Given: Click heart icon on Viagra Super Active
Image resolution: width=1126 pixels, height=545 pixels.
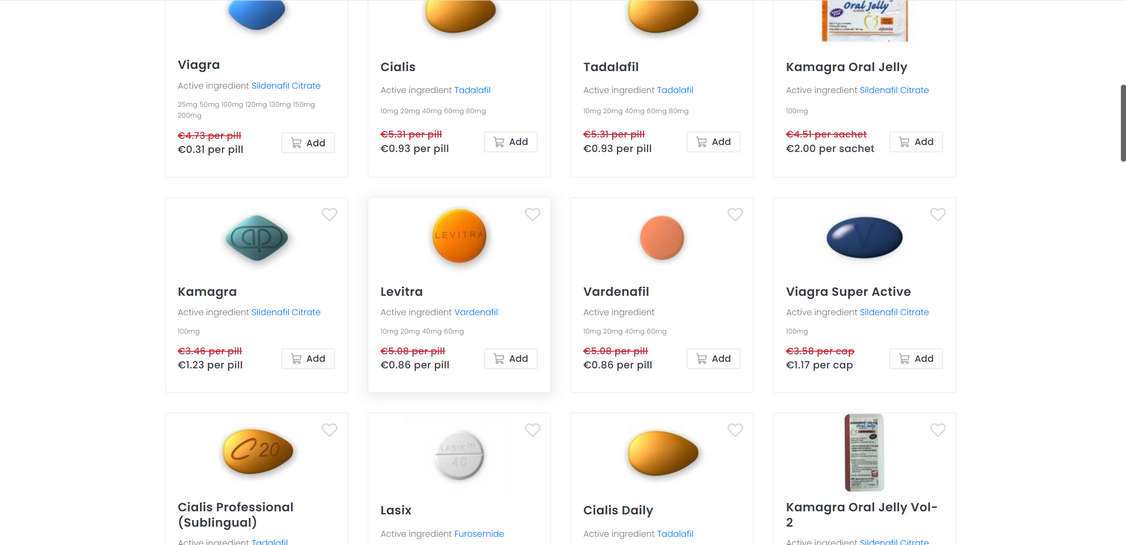Looking at the screenshot, I should (938, 215).
